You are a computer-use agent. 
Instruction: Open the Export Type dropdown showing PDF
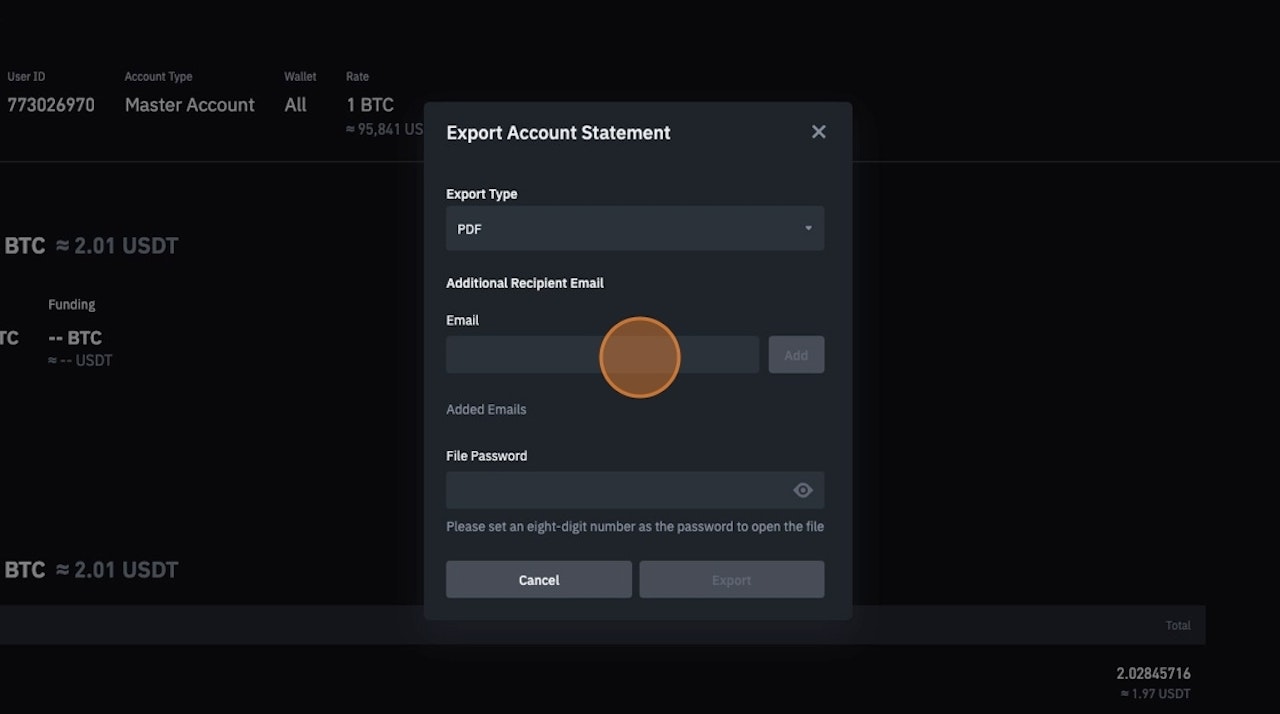pos(634,228)
